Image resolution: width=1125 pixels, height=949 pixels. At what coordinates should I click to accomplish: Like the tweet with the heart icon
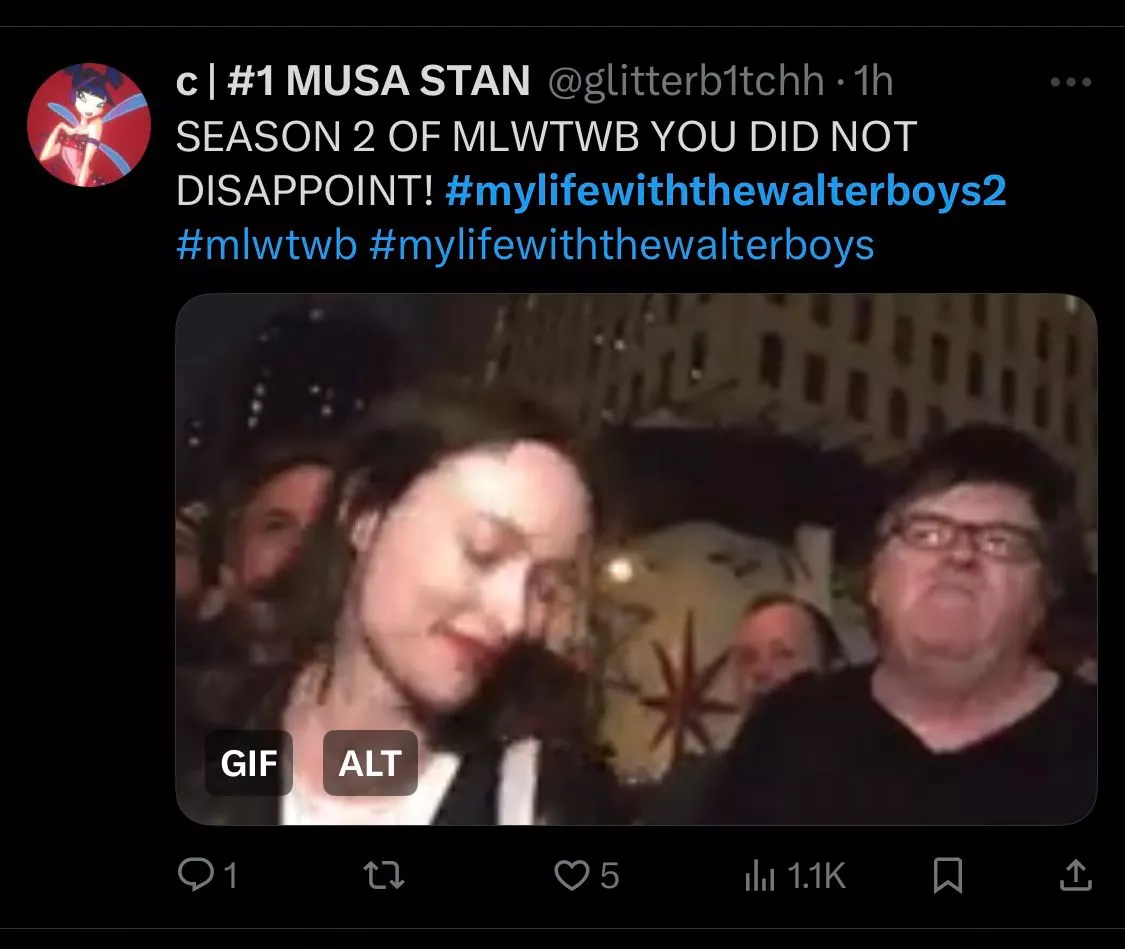click(x=572, y=876)
